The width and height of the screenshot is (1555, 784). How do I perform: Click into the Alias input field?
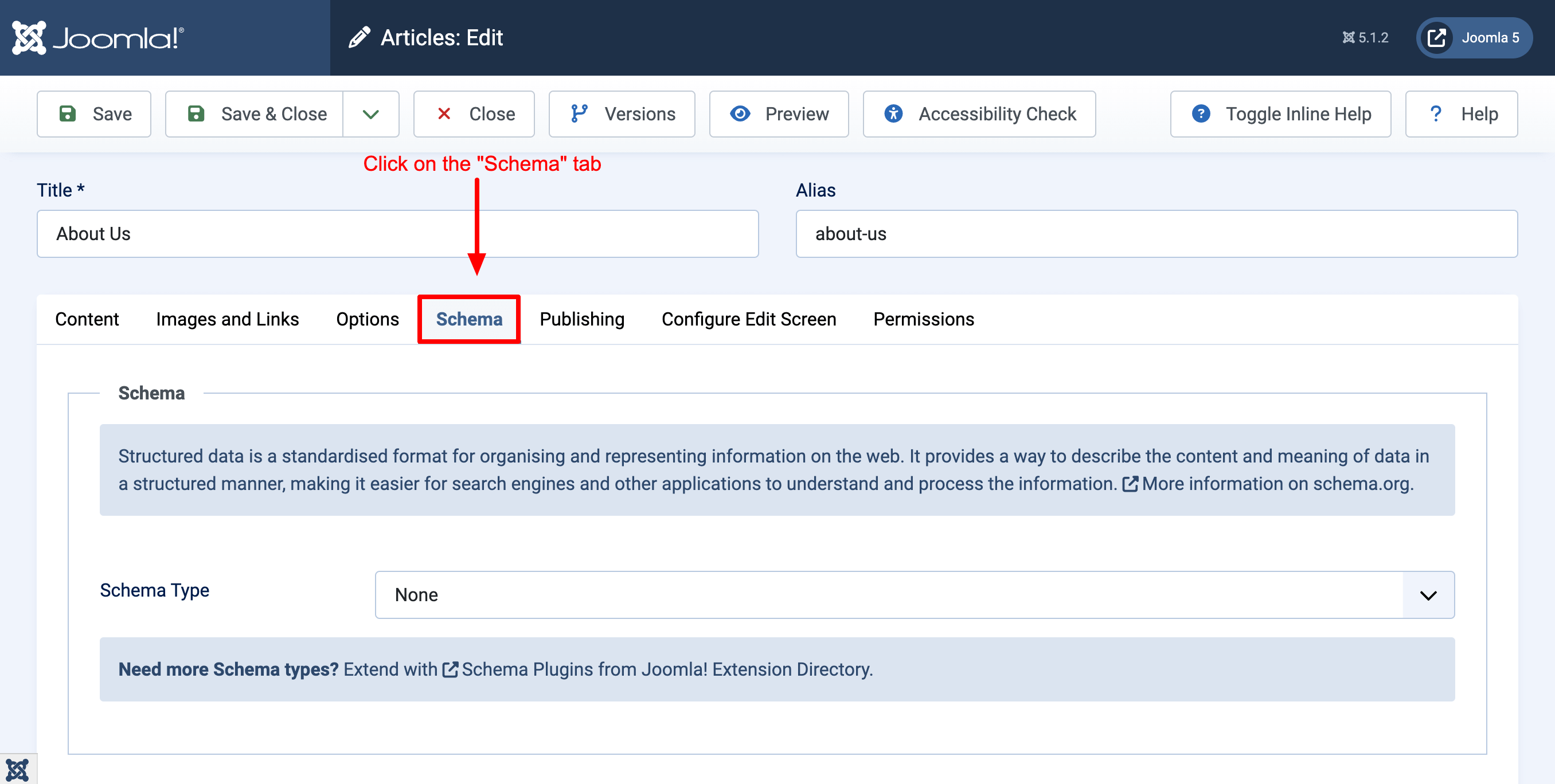[x=1155, y=234]
